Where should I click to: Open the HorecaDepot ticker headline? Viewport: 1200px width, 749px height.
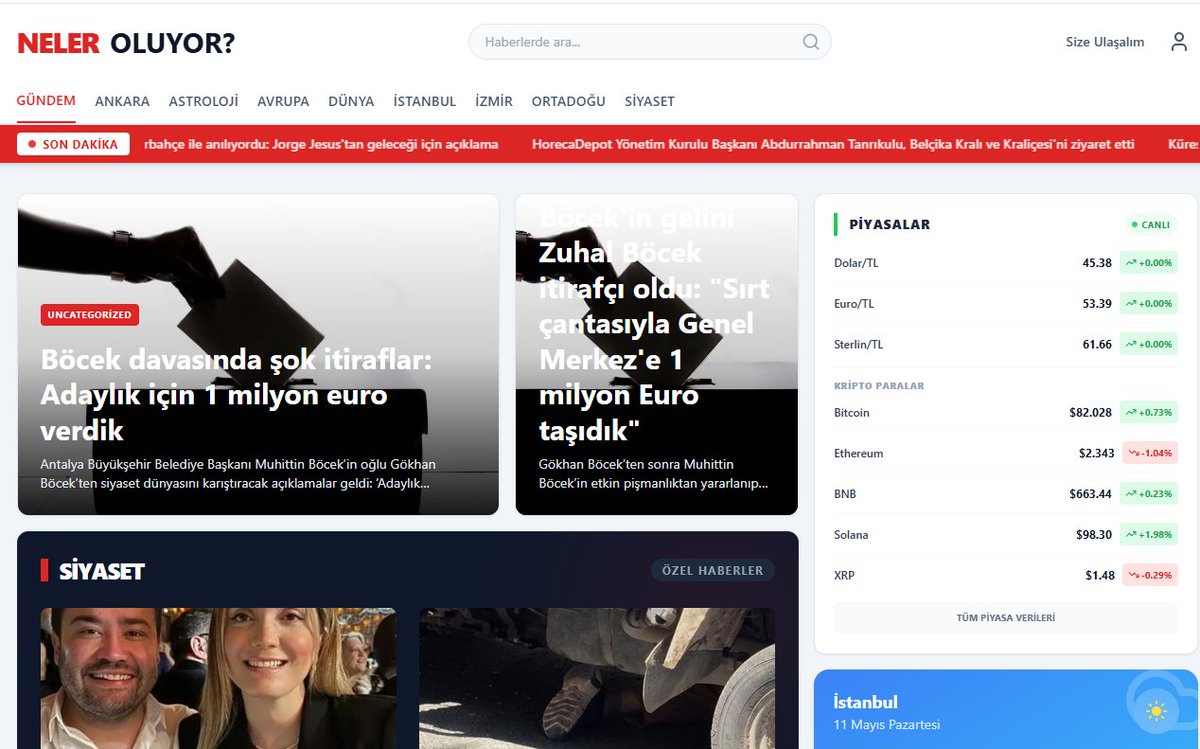(x=833, y=144)
